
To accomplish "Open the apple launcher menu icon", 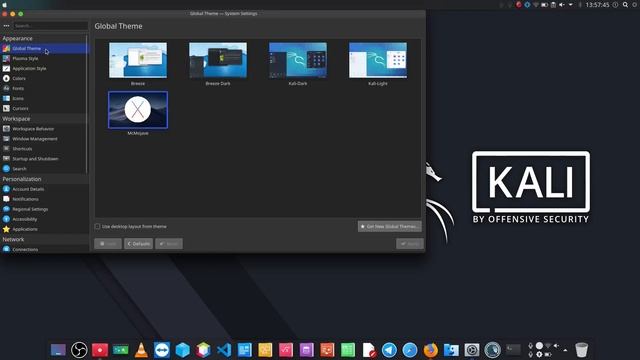I will [x=4, y=4].
